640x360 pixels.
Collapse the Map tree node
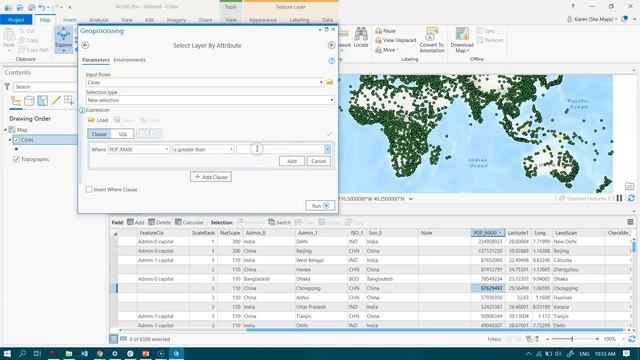coord(6,130)
